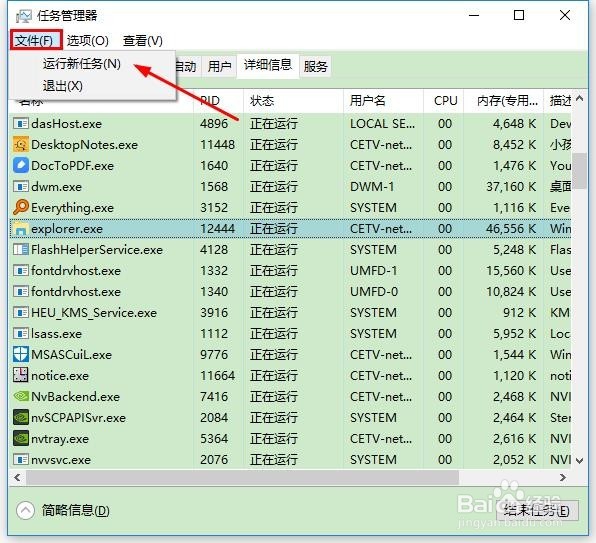This screenshot has width=596, height=543.
Task: Click the notice.exe process icon
Action: [21, 375]
